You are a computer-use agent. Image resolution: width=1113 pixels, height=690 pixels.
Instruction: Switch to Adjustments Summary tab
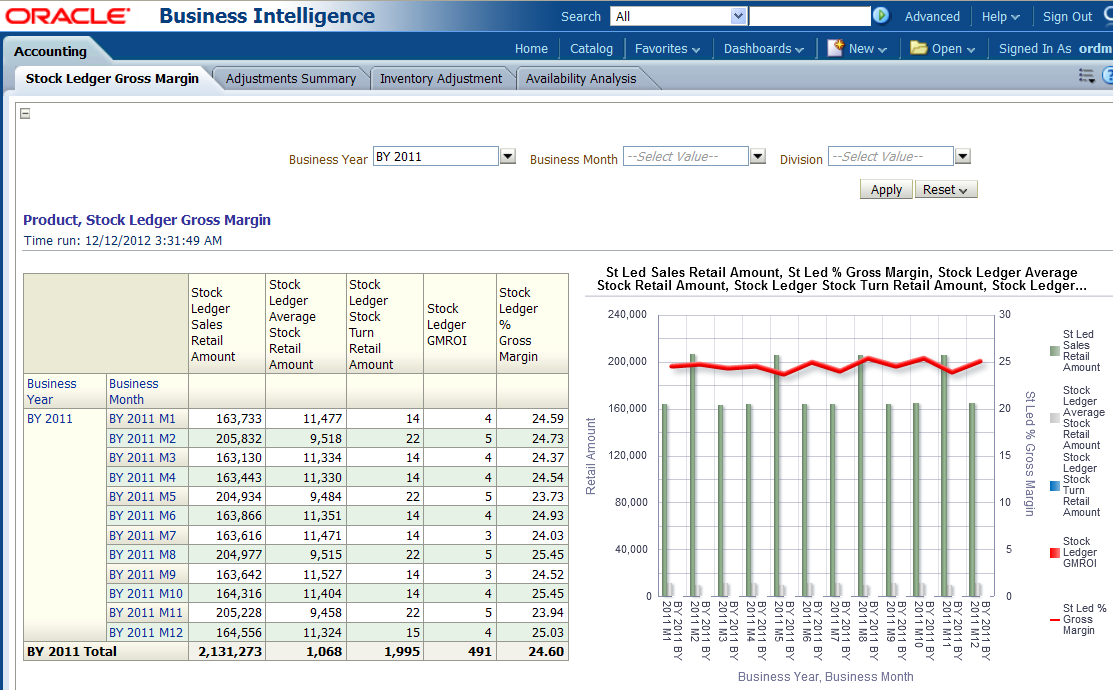pyautogui.click(x=290, y=79)
